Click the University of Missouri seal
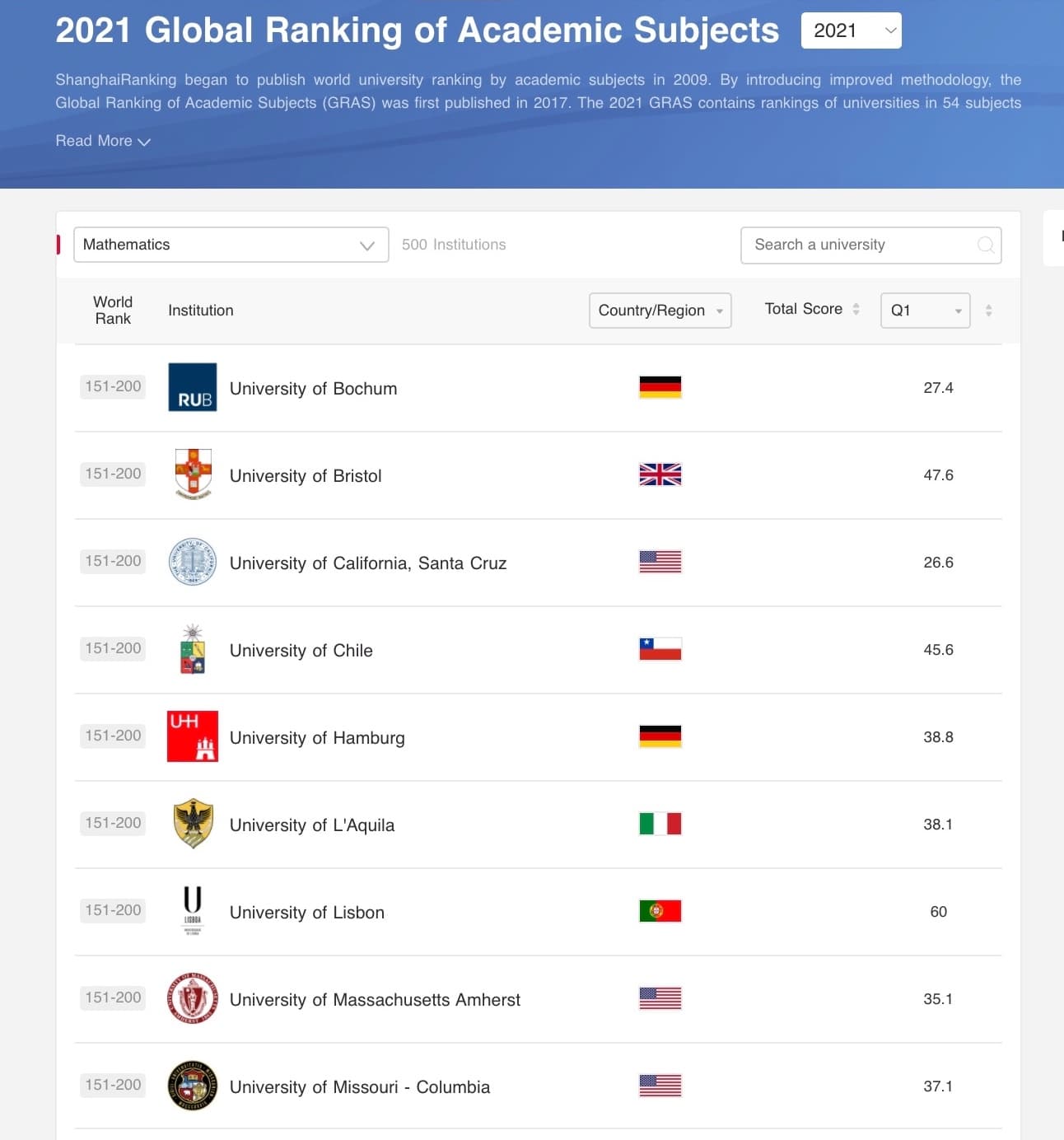The width and height of the screenshot is (1064, 1140). 193,1086
